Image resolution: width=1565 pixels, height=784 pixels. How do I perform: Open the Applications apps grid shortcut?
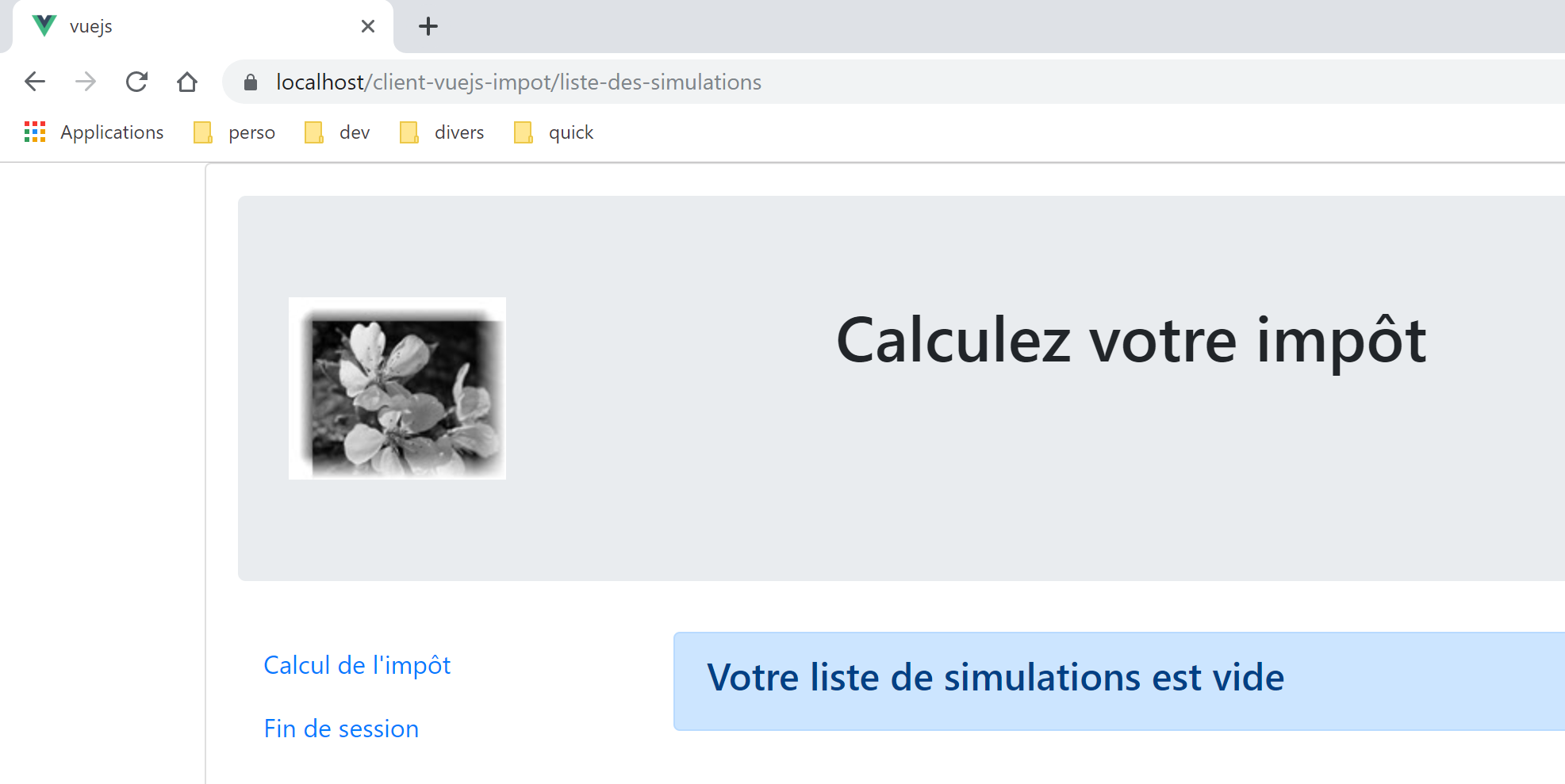point(94,132)
